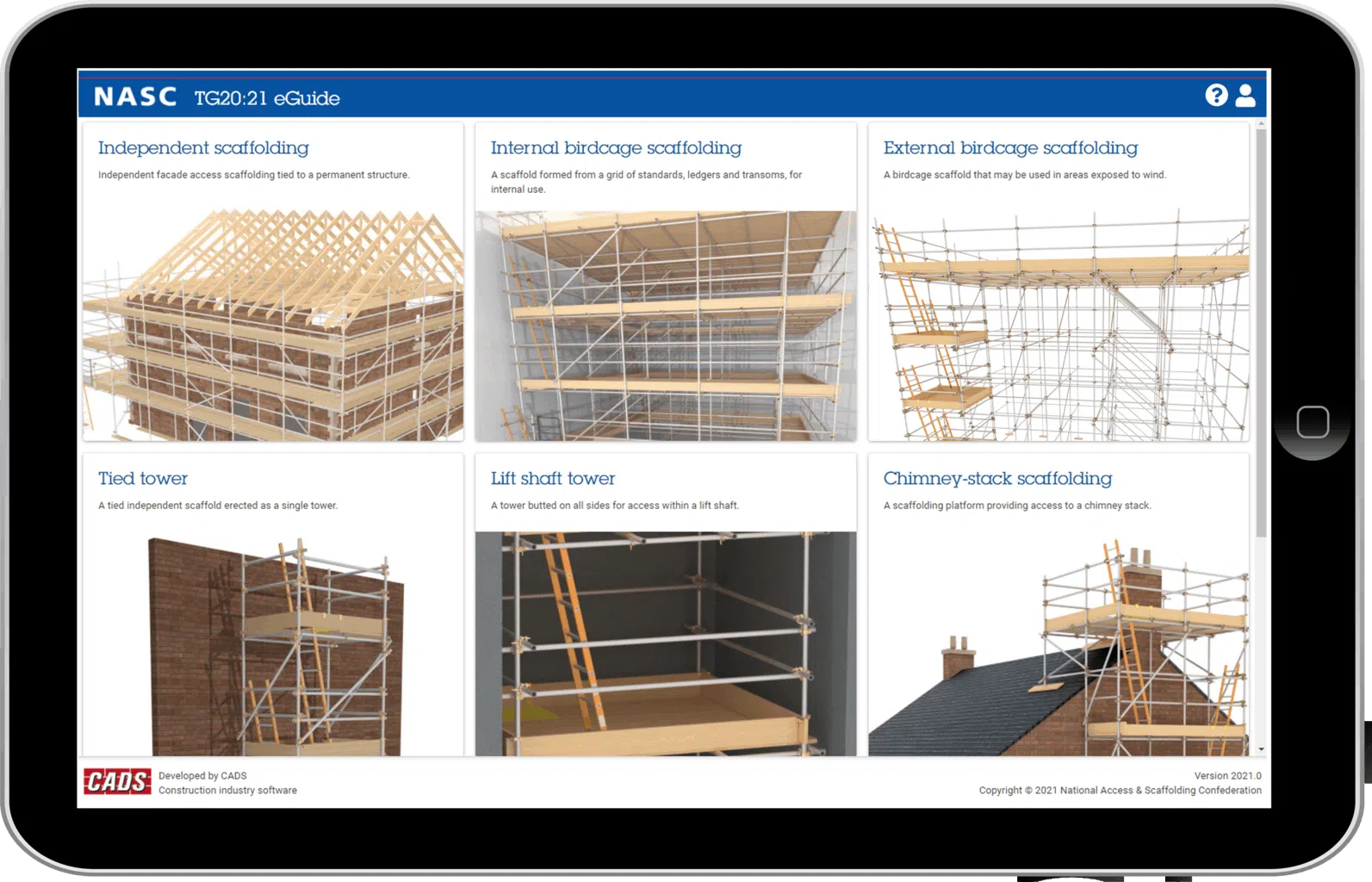
Task: Click the user account profile icon
Action: coord(1245,96)
